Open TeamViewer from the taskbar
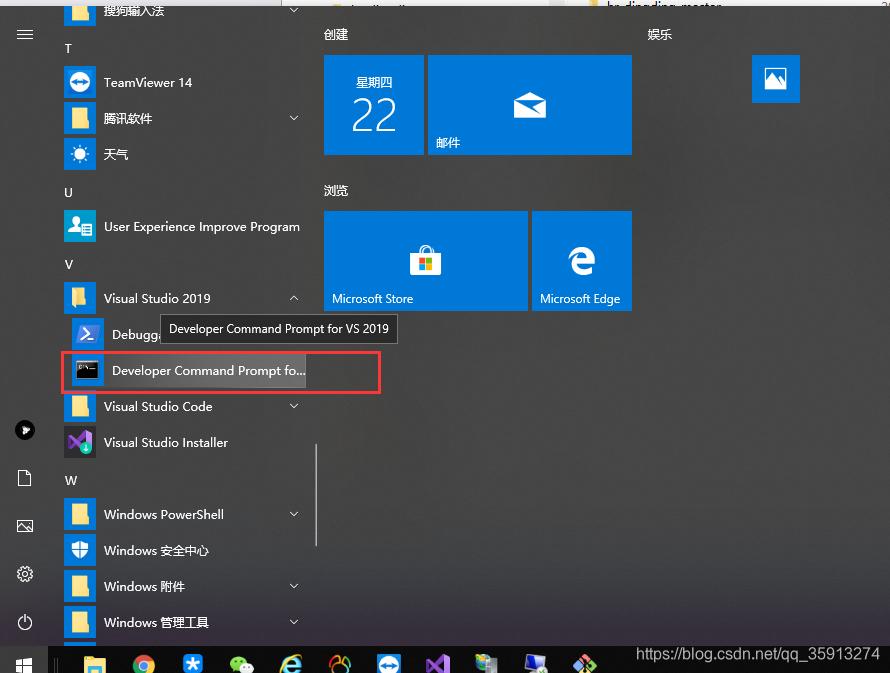This screenshot has height=673, width=890. [x=389, y=664]
